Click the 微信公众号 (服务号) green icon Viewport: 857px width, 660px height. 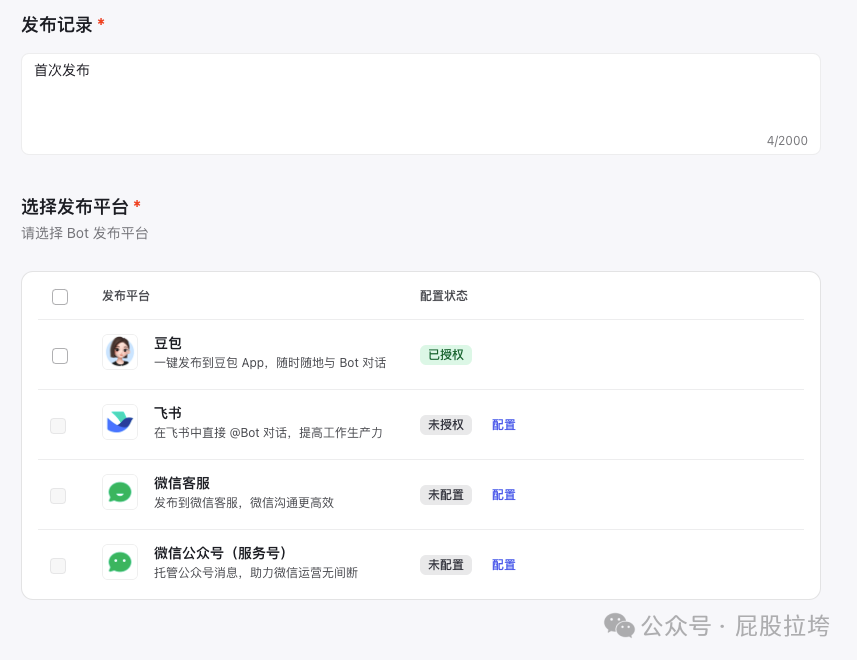click(x=120, y=562)
